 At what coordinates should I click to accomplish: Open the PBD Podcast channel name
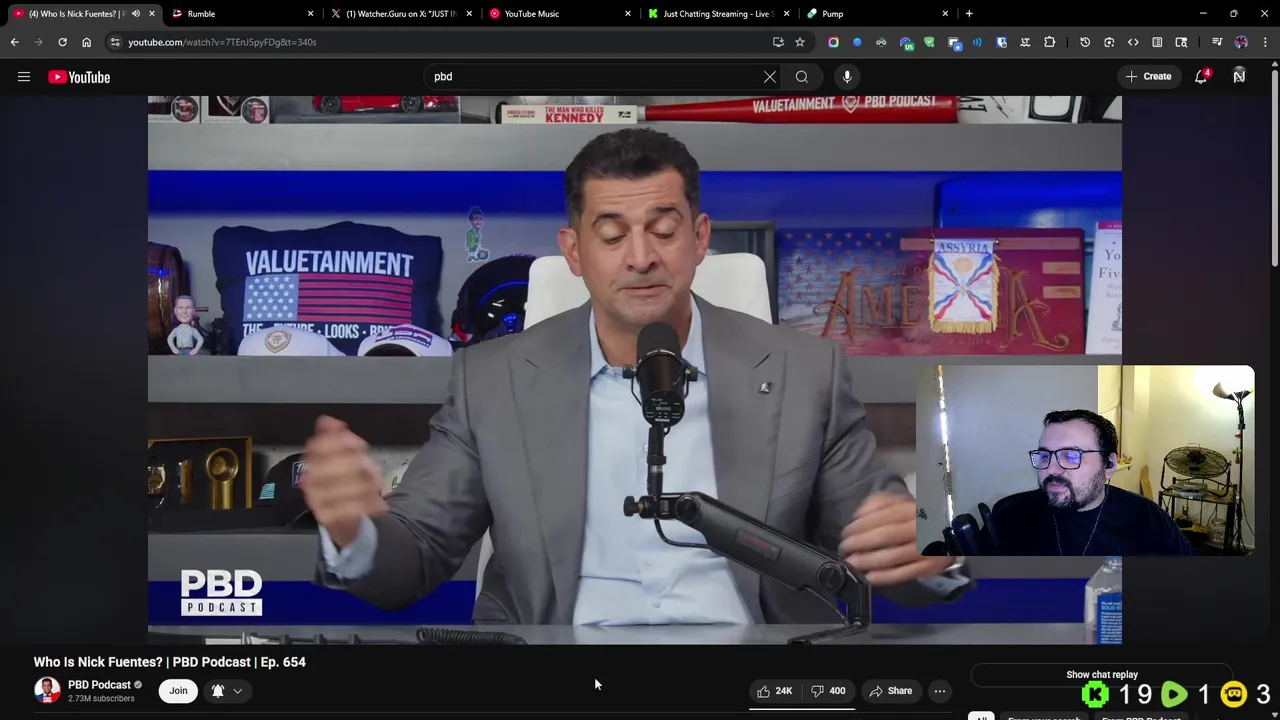click(99, 685)
